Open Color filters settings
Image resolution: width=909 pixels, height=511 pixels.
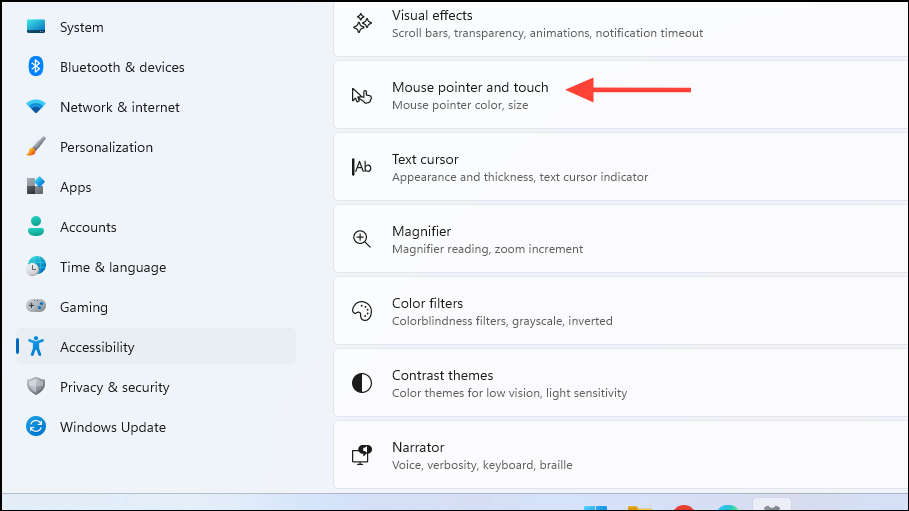coord(621,311)
